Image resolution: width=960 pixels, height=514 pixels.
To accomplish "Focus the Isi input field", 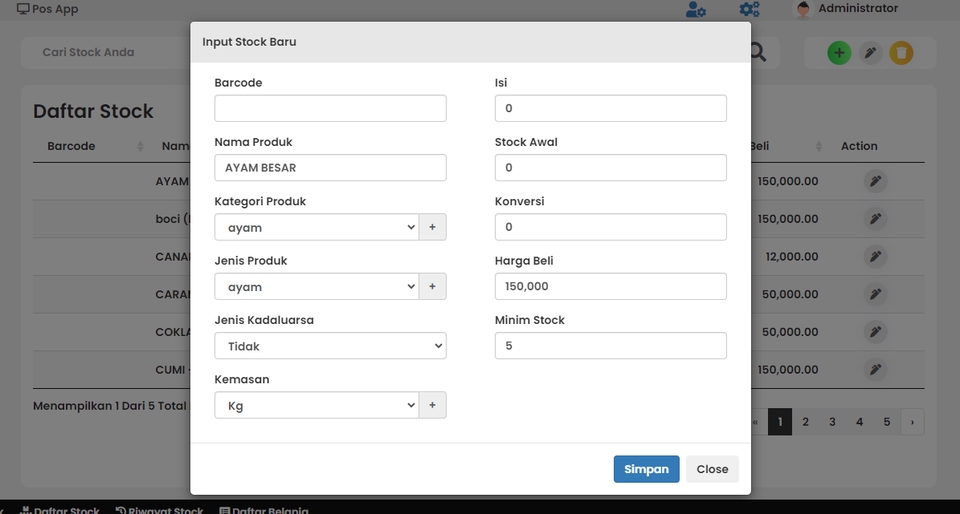I will pyautogui.click(x=610, y=108).
